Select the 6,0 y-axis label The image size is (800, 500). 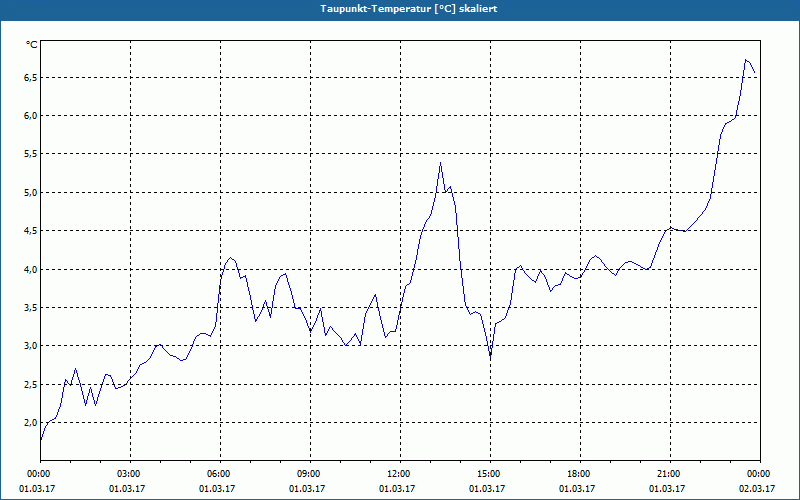point(30,116)
